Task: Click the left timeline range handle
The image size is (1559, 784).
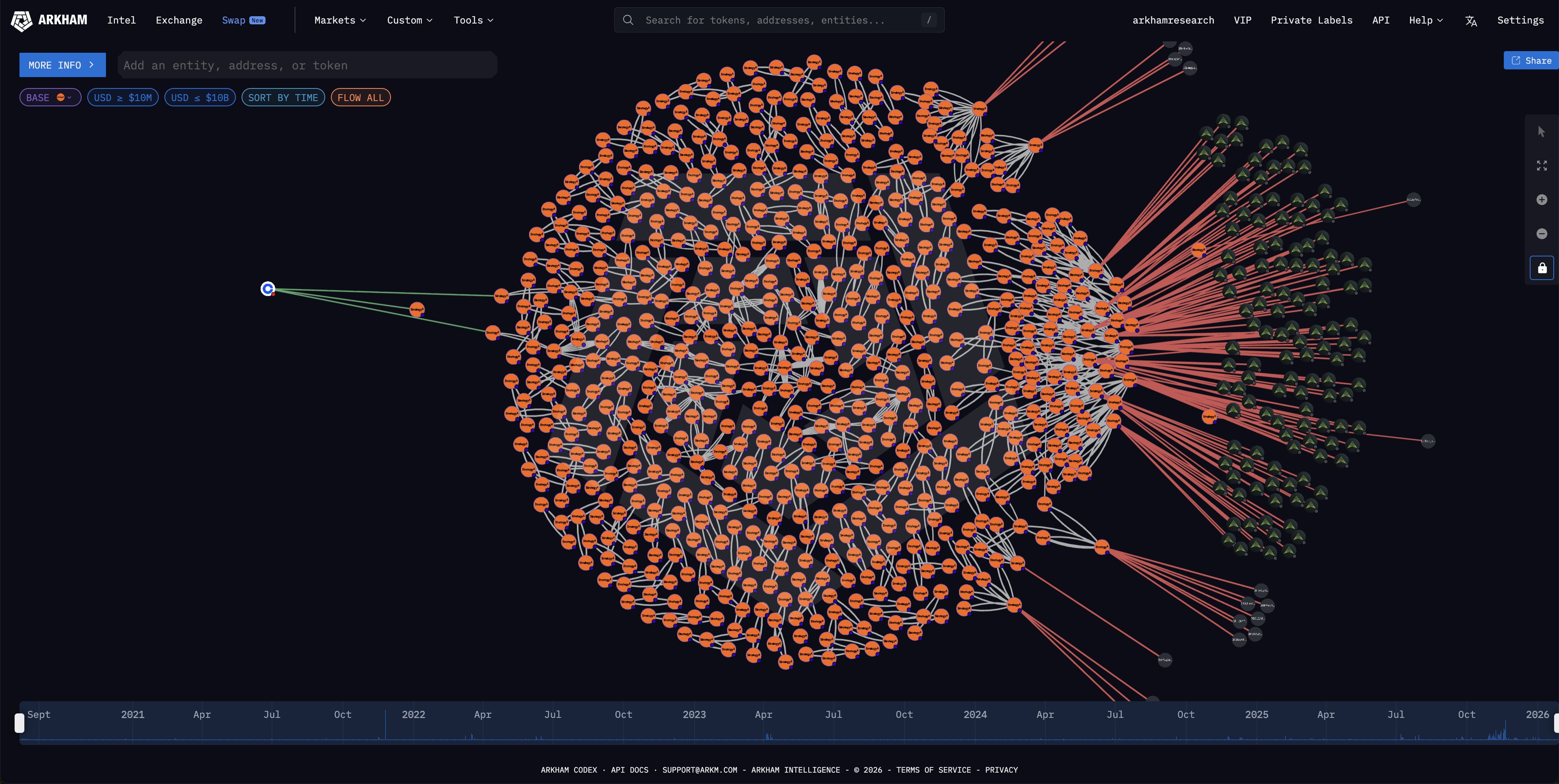Action: [x=19, y=722]
